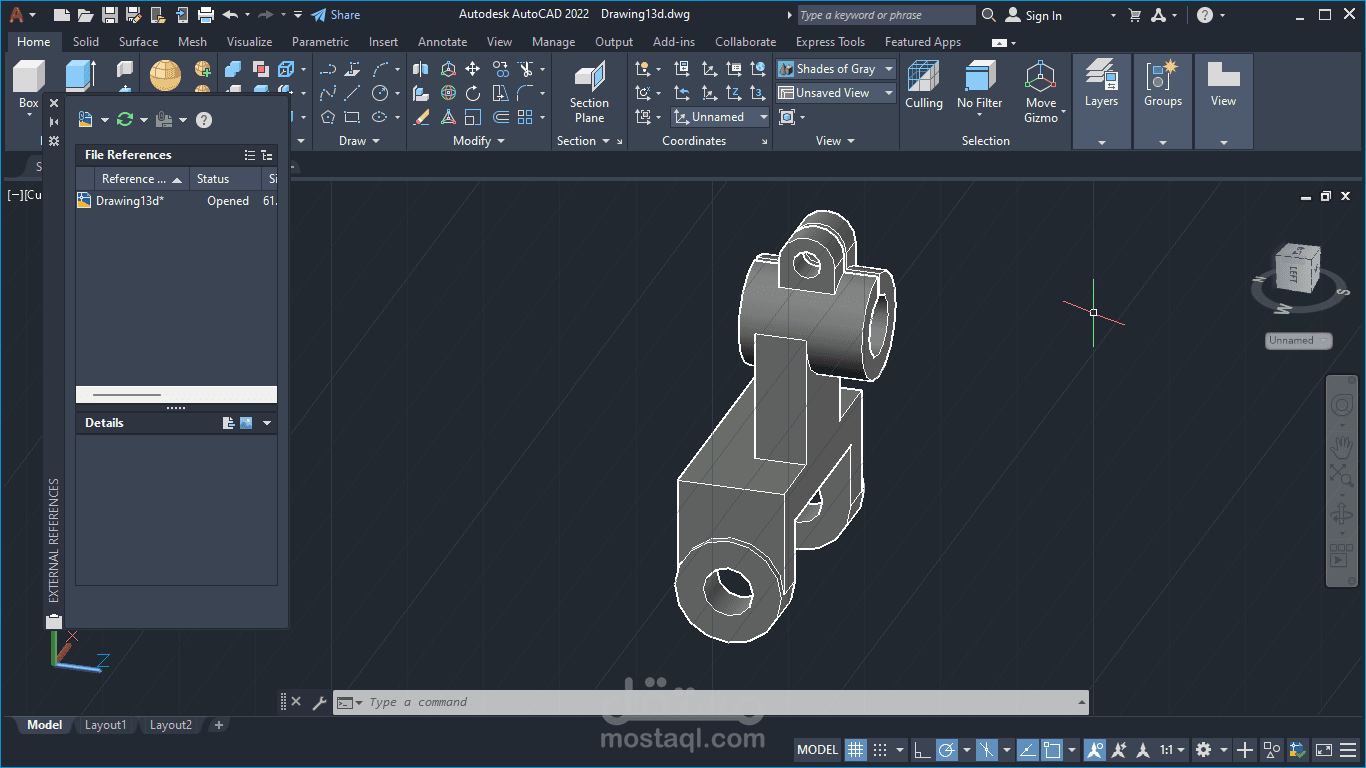This screenshot has width=1366, height=768.
Task: Toggle Polar tracking in status bar
Action: pyautogui.click(x=946, y=749)
